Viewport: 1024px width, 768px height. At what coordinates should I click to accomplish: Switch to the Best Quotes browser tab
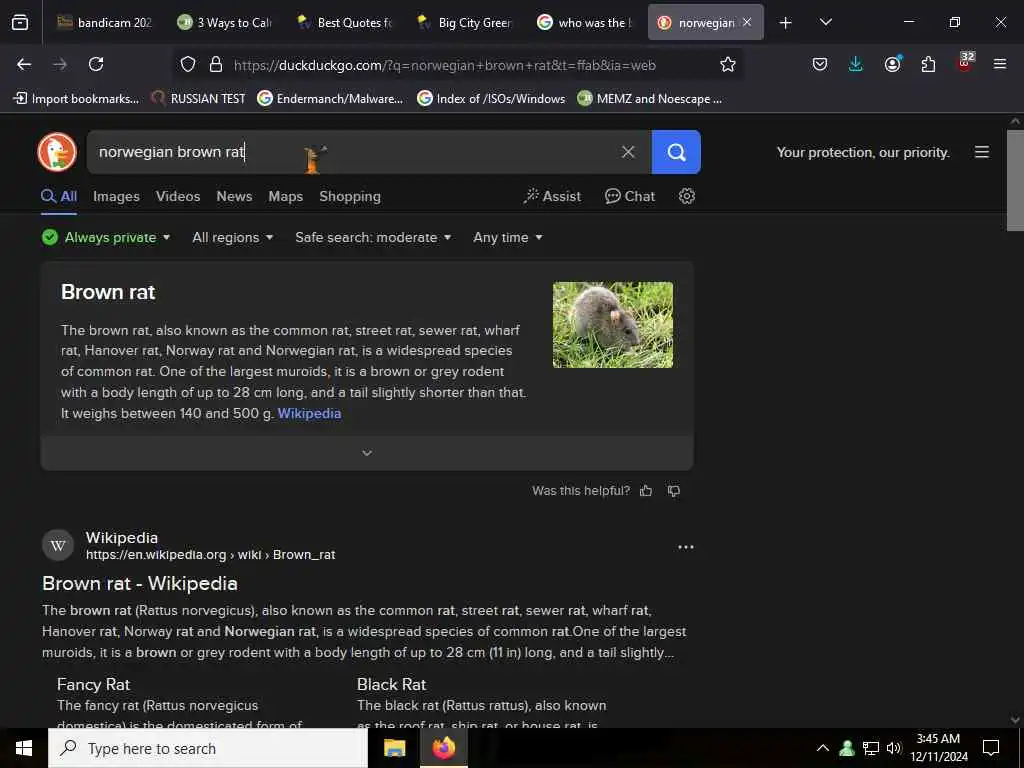tap(344, 23)
